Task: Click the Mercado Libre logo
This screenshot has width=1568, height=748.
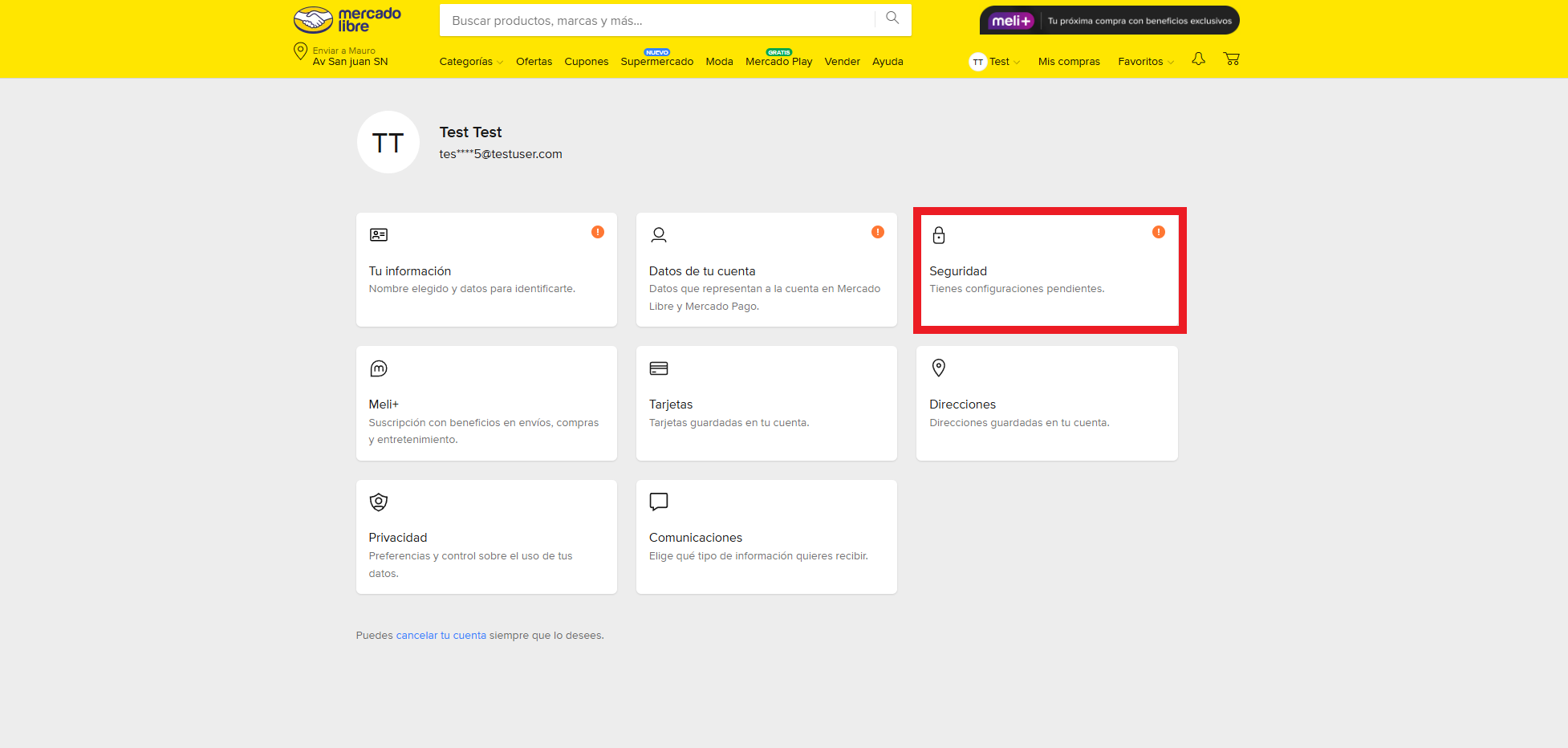Action: (x=347, y=20)
